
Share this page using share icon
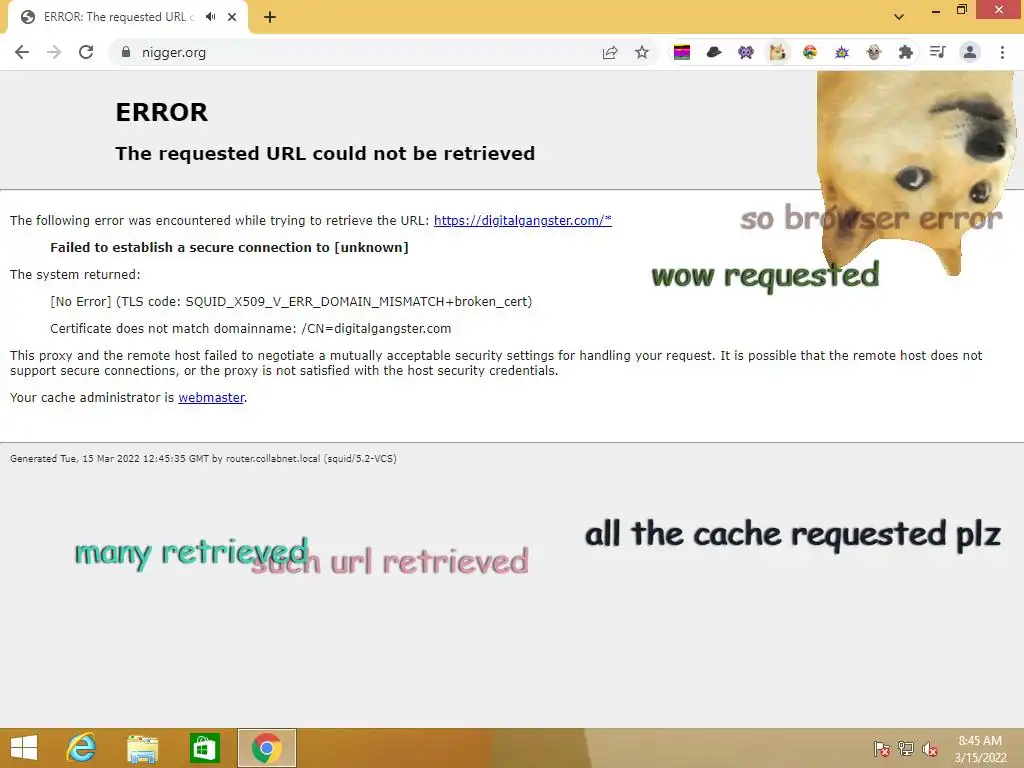click(610, 52)
